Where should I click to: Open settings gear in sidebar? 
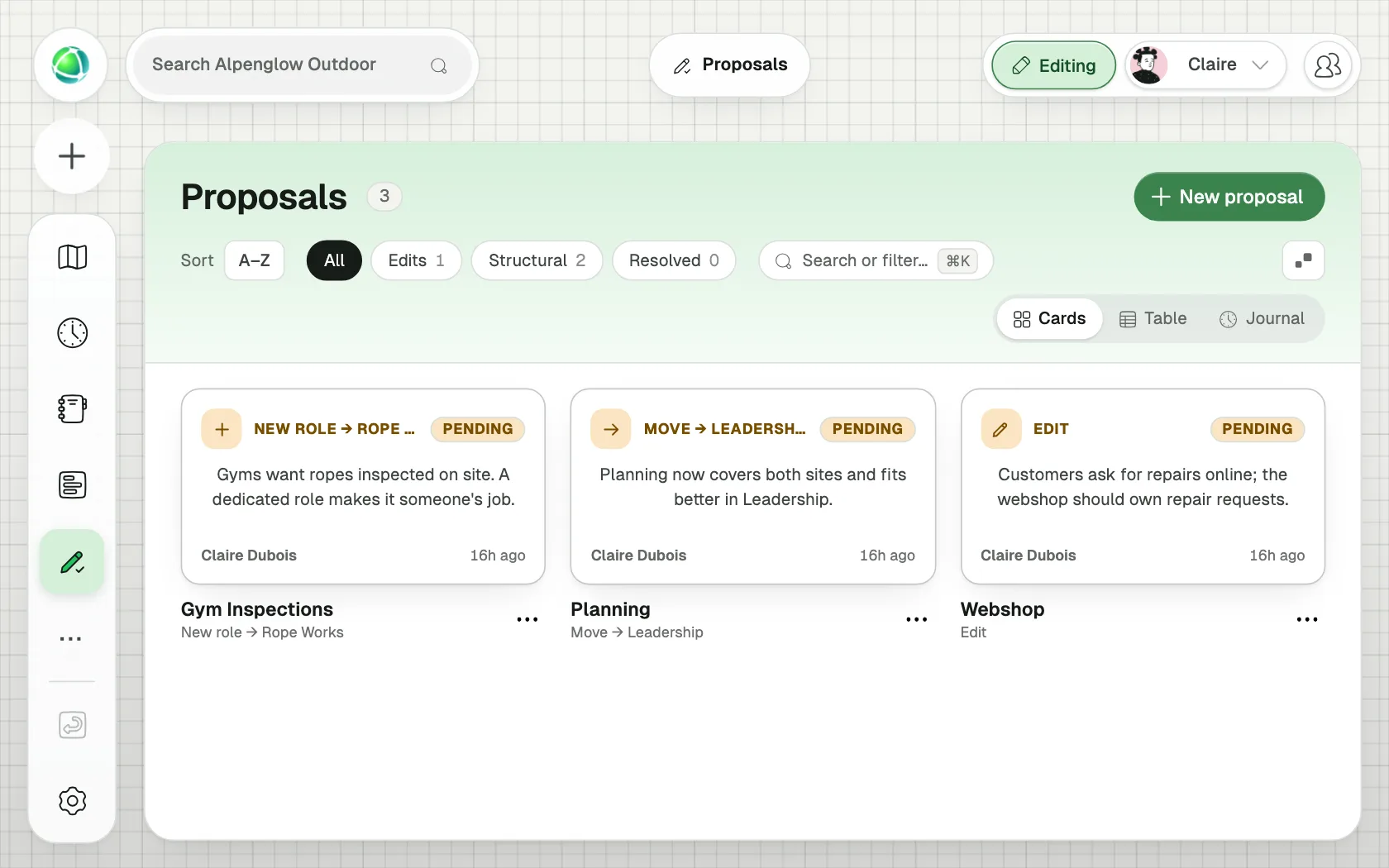[73, 801]
